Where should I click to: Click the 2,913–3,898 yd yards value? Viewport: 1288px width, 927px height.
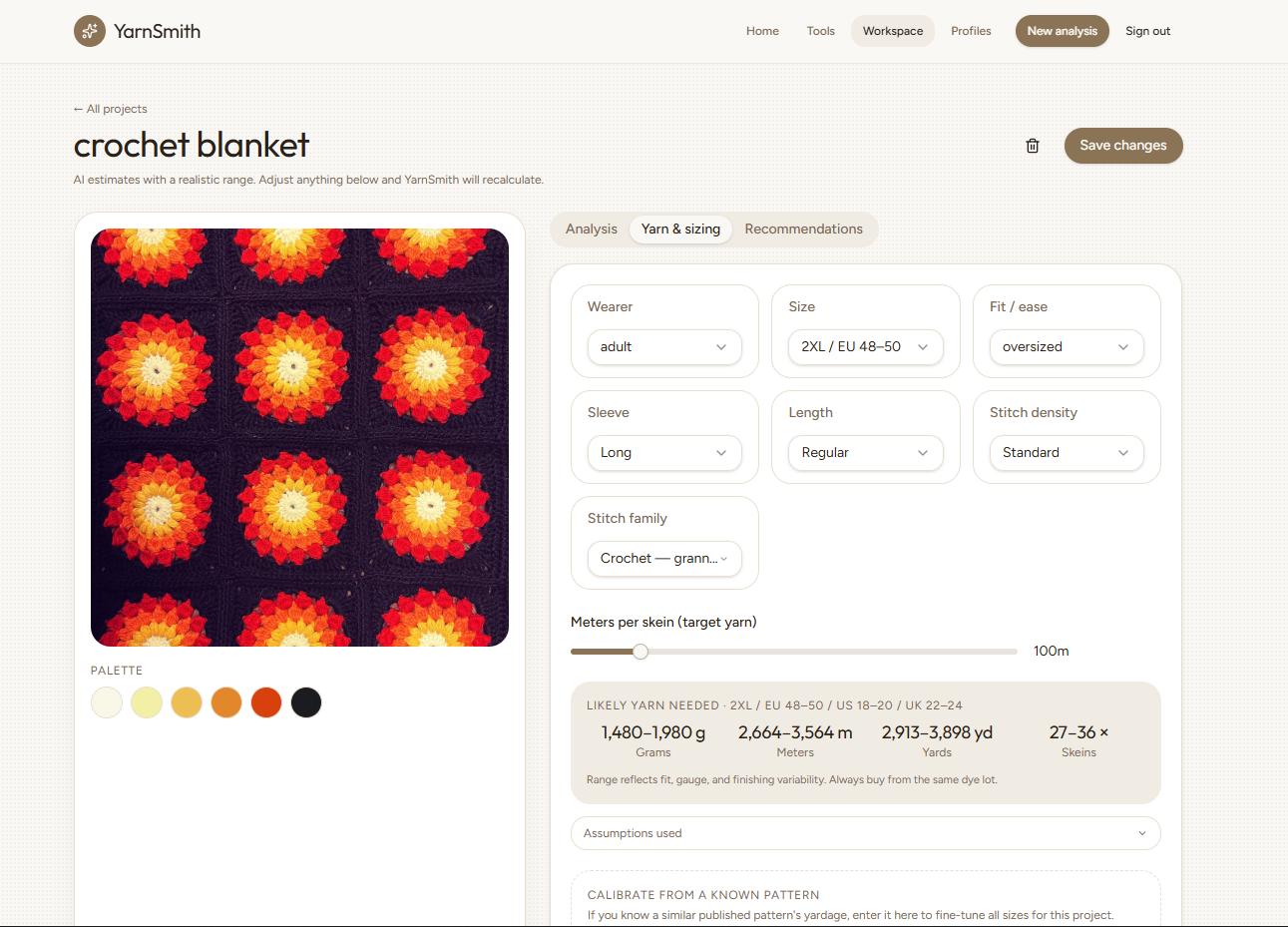click(937, 732)
